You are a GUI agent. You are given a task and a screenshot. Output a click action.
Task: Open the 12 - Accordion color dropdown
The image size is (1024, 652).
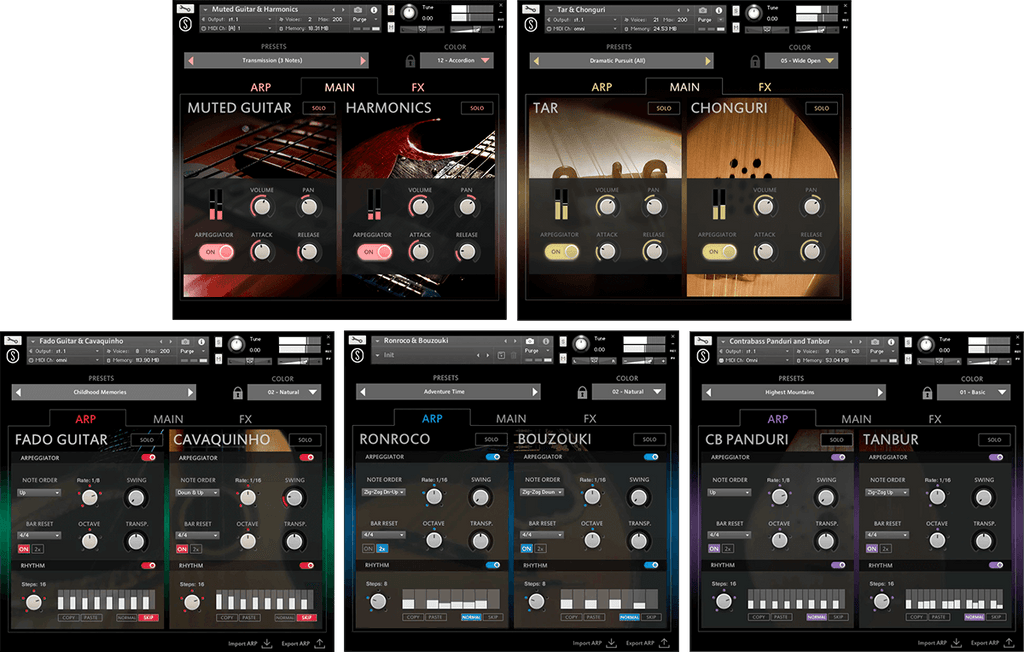456,61
